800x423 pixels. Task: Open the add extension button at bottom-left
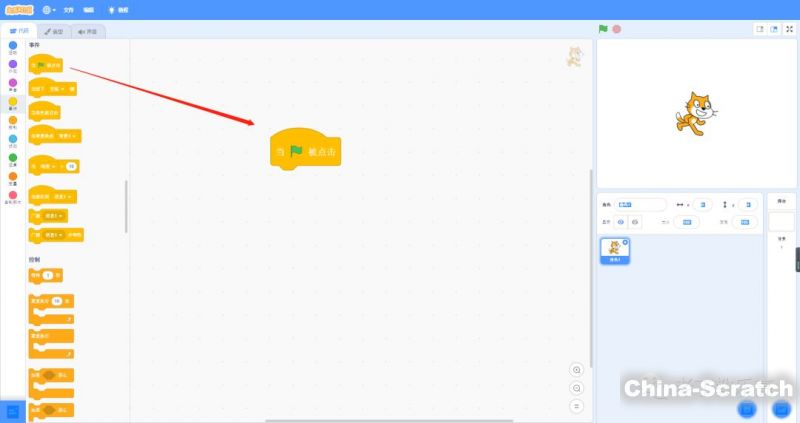point(13,411)
